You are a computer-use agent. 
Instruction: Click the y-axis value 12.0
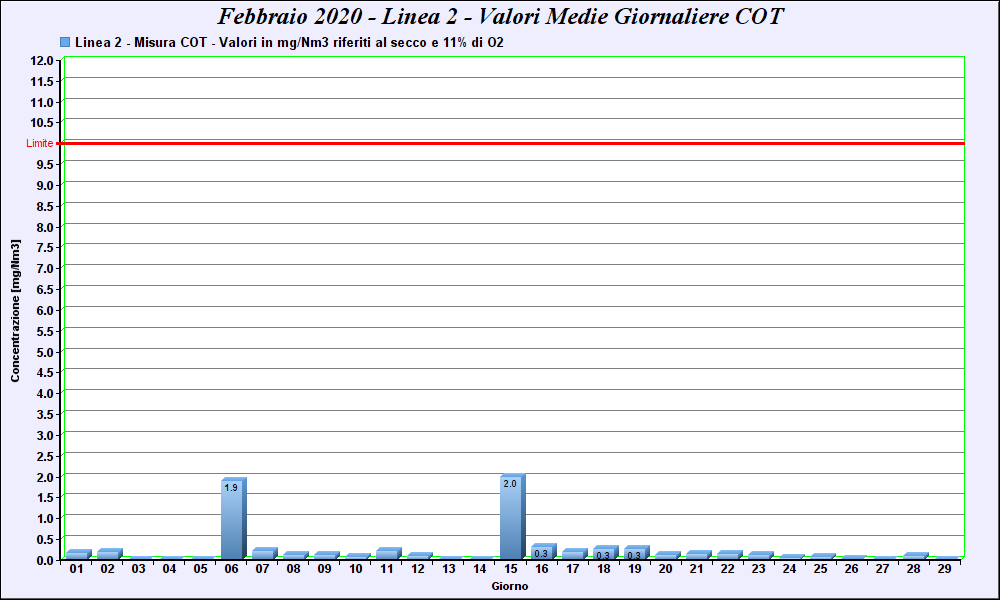tap(41, 61)
